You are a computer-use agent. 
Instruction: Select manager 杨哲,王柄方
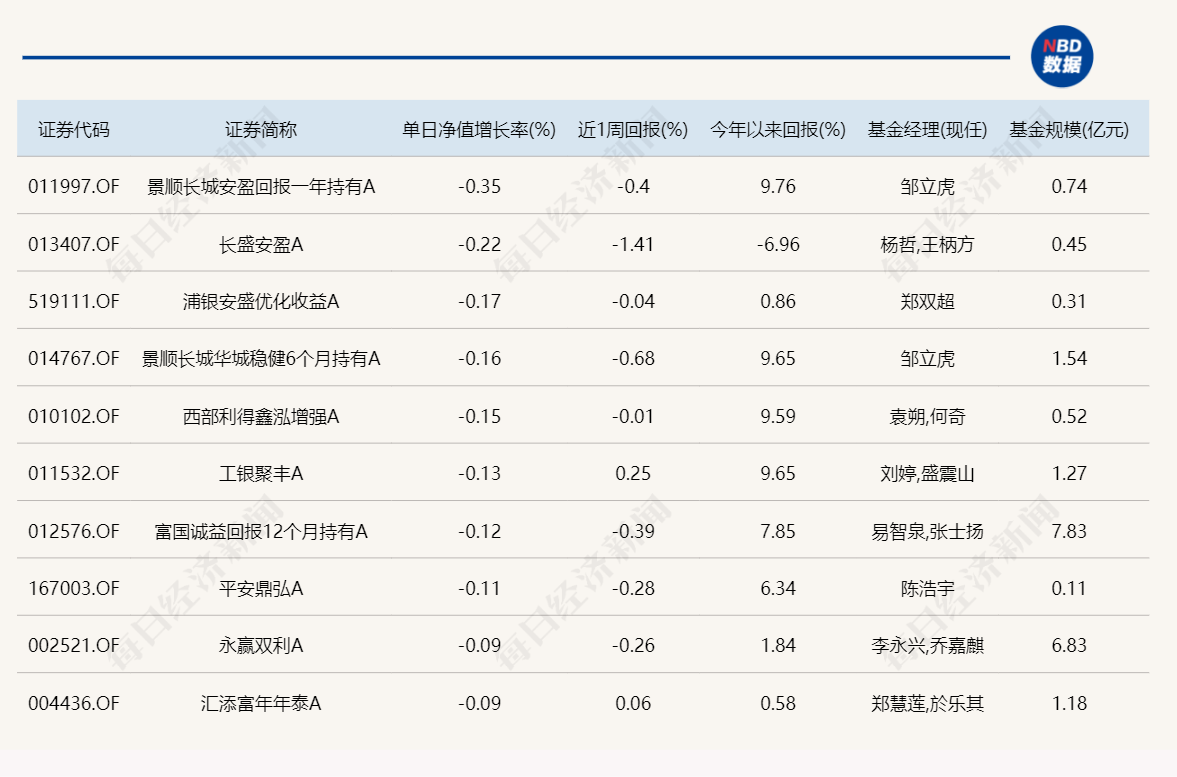click(927, 244)
